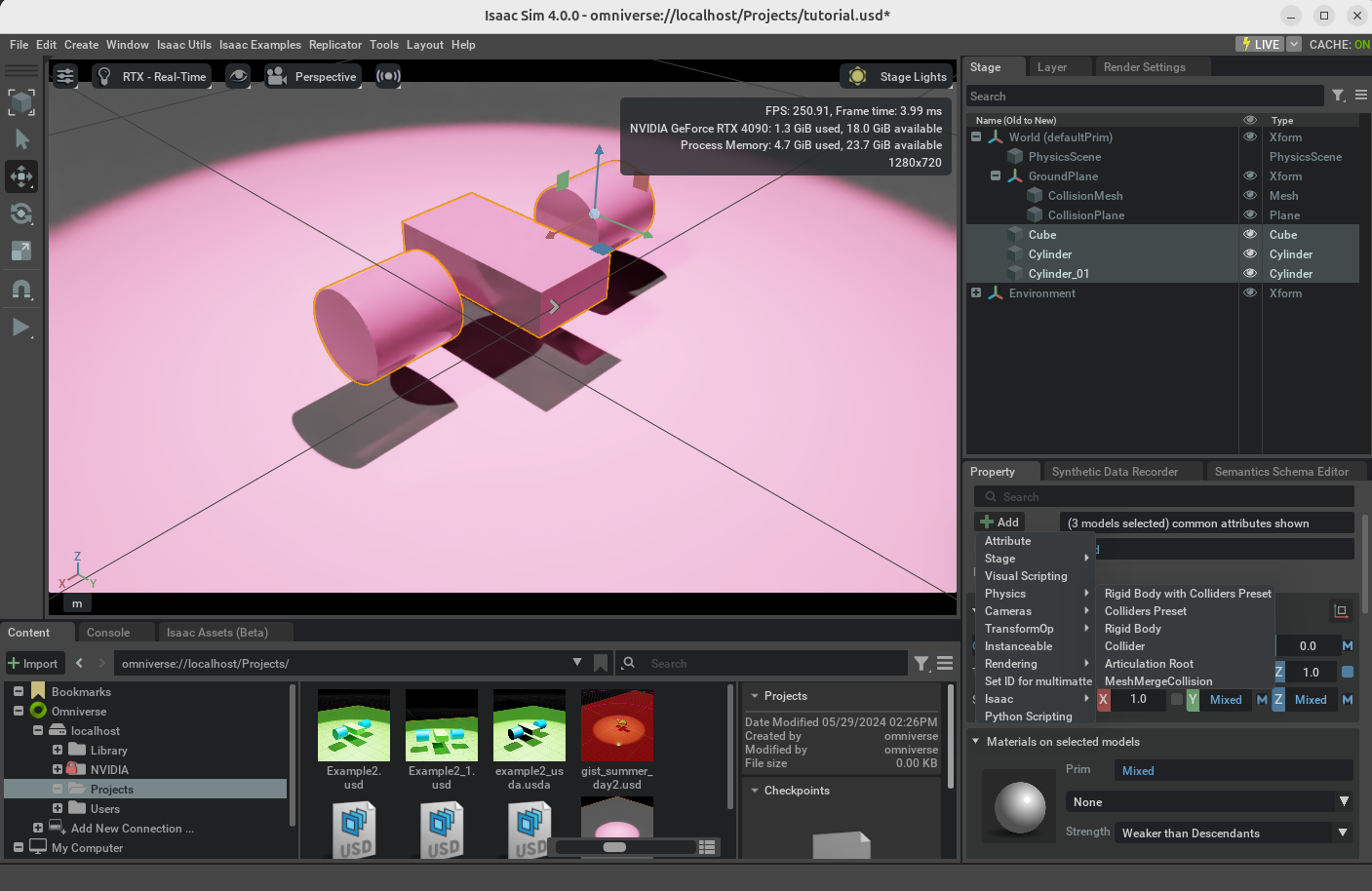Click the Stage panel Search field
1372x891 pixels.
click(1146, 97)
